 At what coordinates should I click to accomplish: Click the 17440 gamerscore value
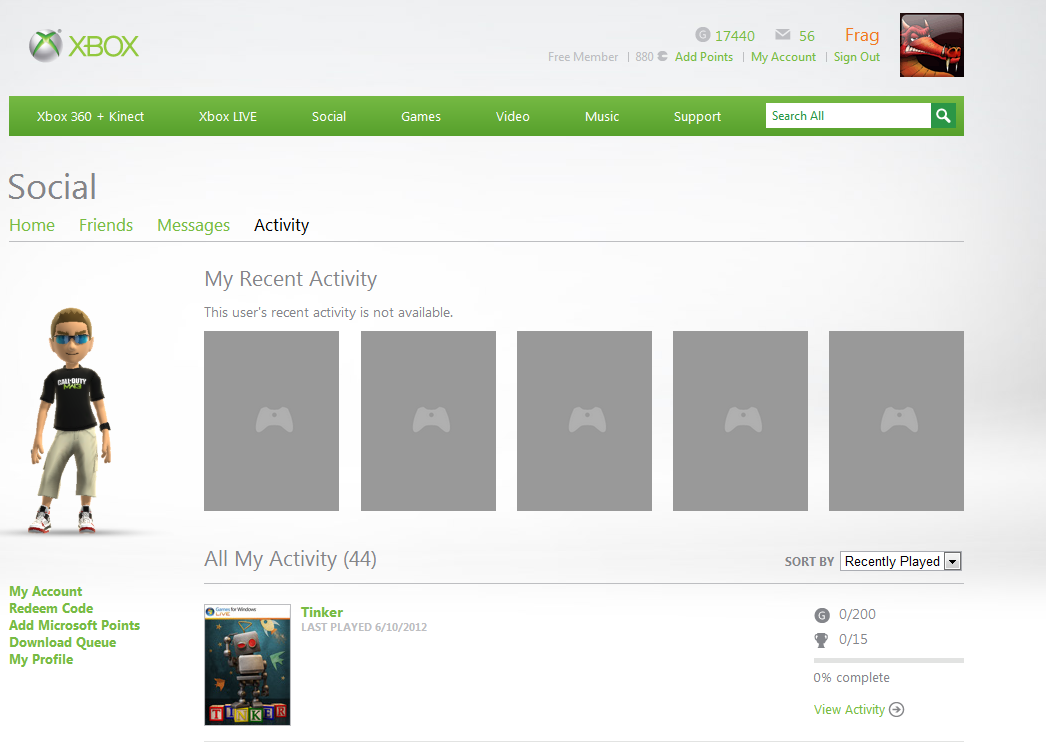tap(734, 36)
